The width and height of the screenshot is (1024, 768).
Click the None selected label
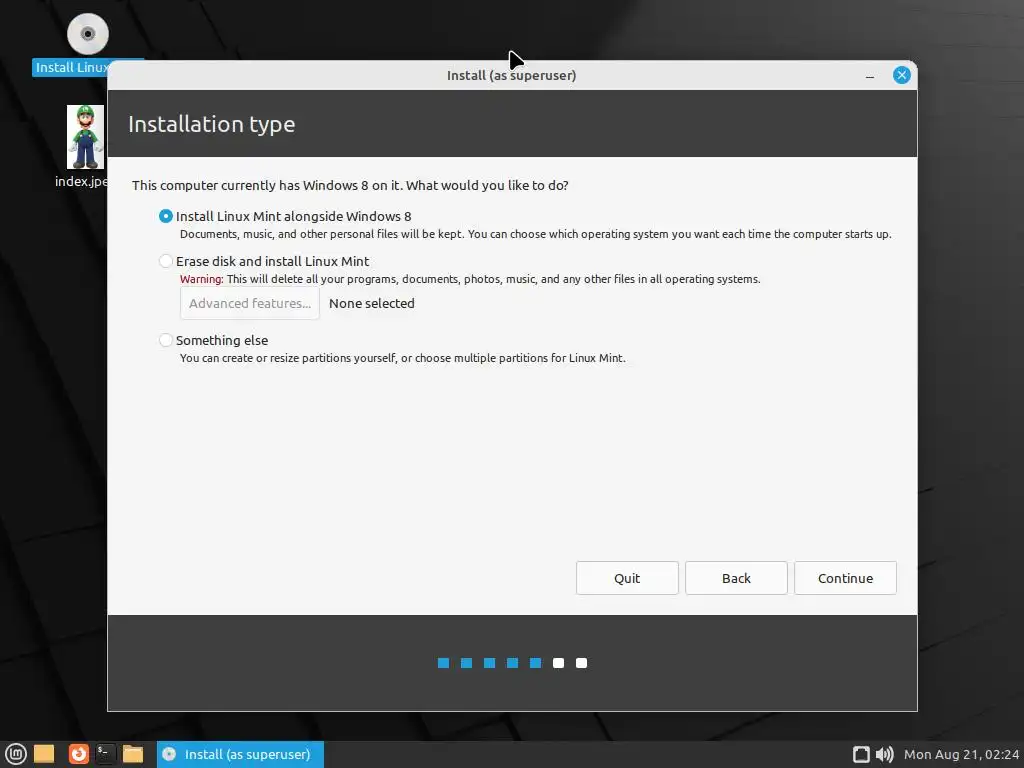372,303
